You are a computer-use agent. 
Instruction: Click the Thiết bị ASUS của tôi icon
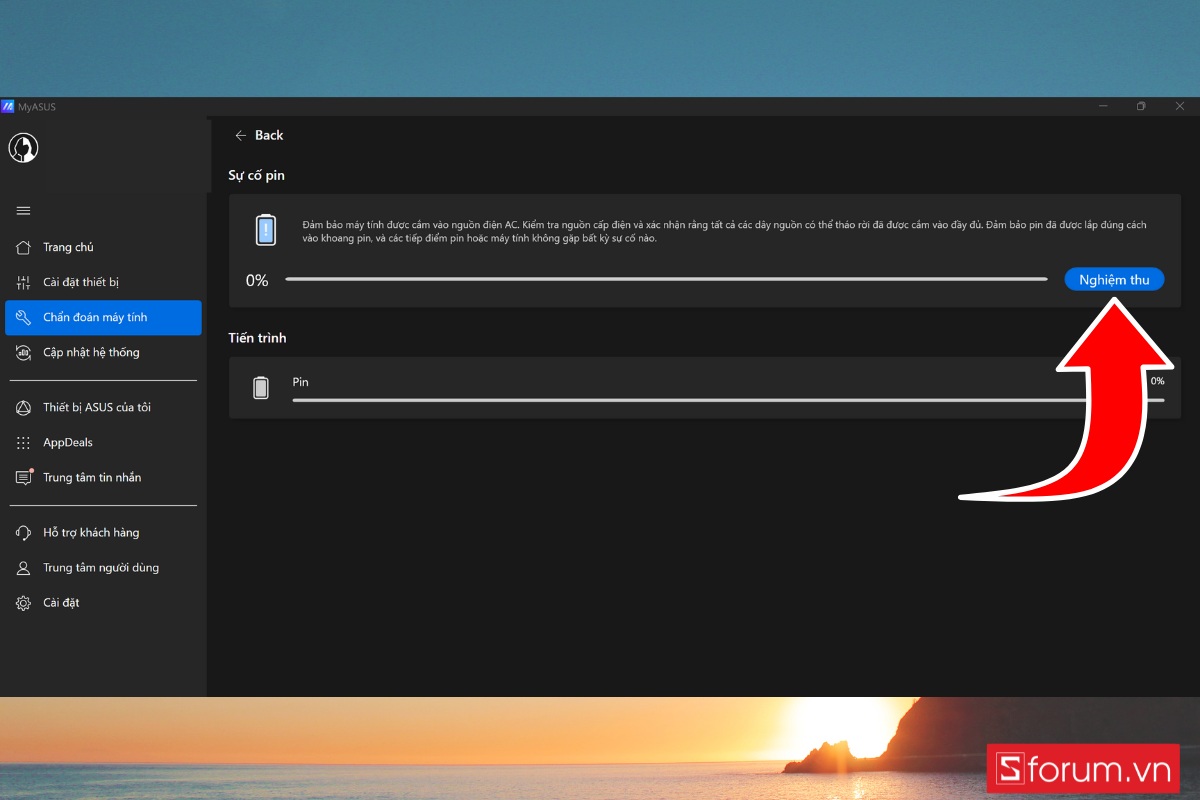23,407
